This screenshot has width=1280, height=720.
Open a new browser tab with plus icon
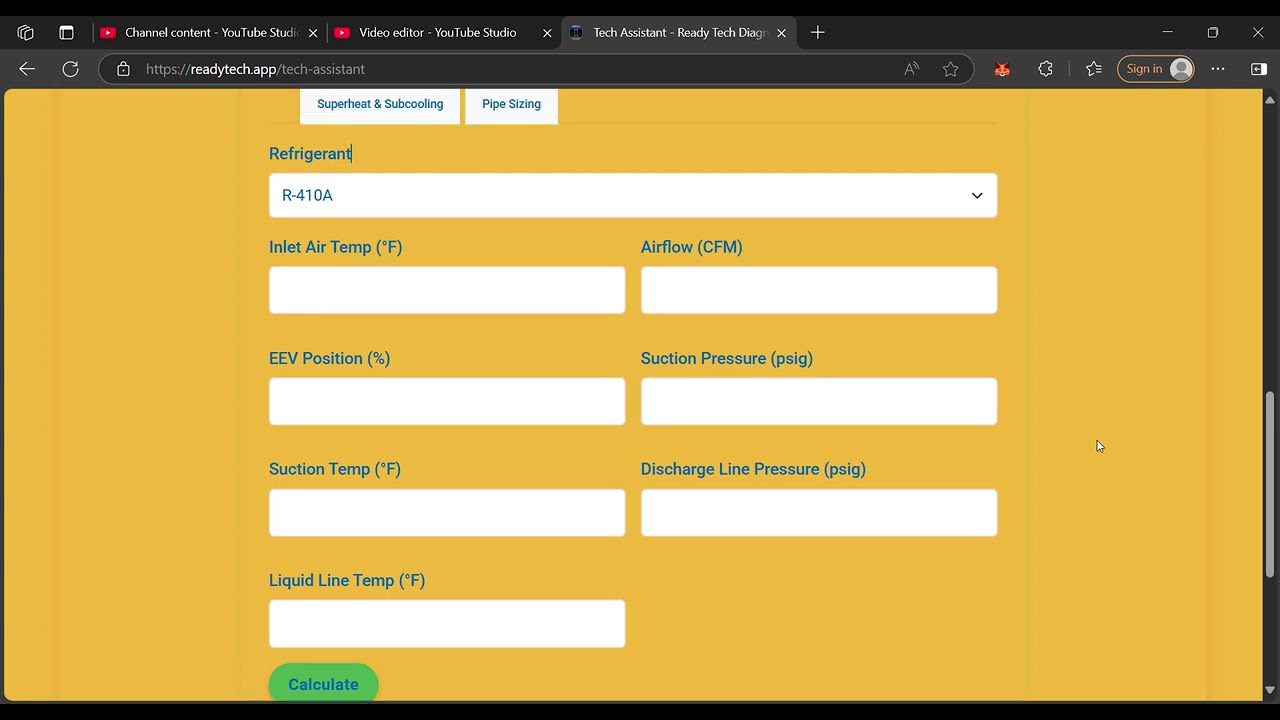tap(817, 33)
